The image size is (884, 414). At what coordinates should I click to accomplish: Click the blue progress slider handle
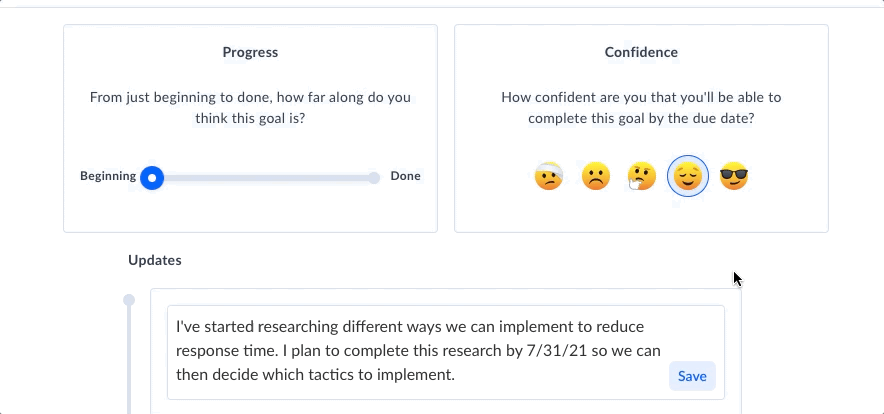[x=152, y=178]
